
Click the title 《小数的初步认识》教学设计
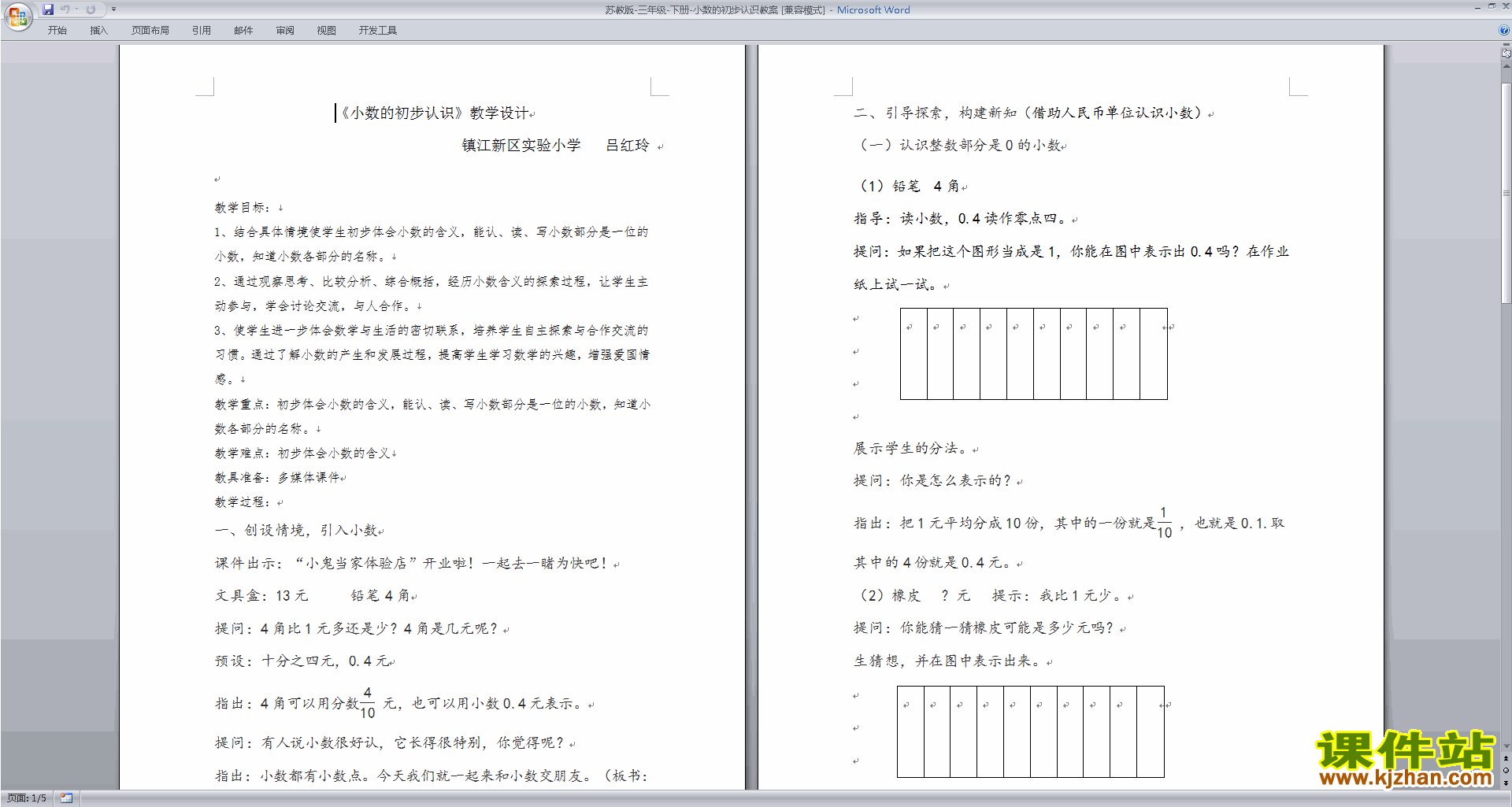coord(436,113)
